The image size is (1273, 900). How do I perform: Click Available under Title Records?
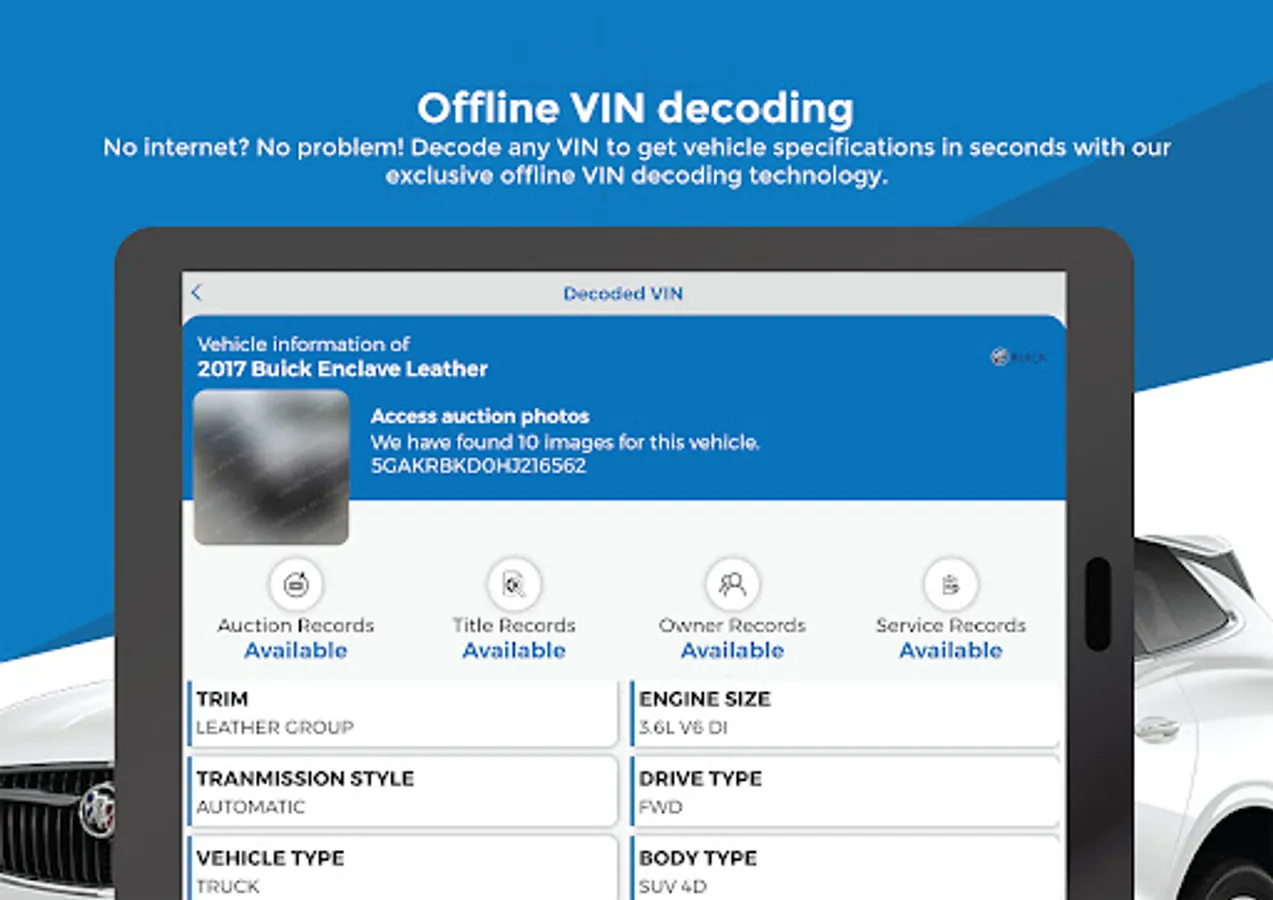pyautogui.click(x=514, y=651)
